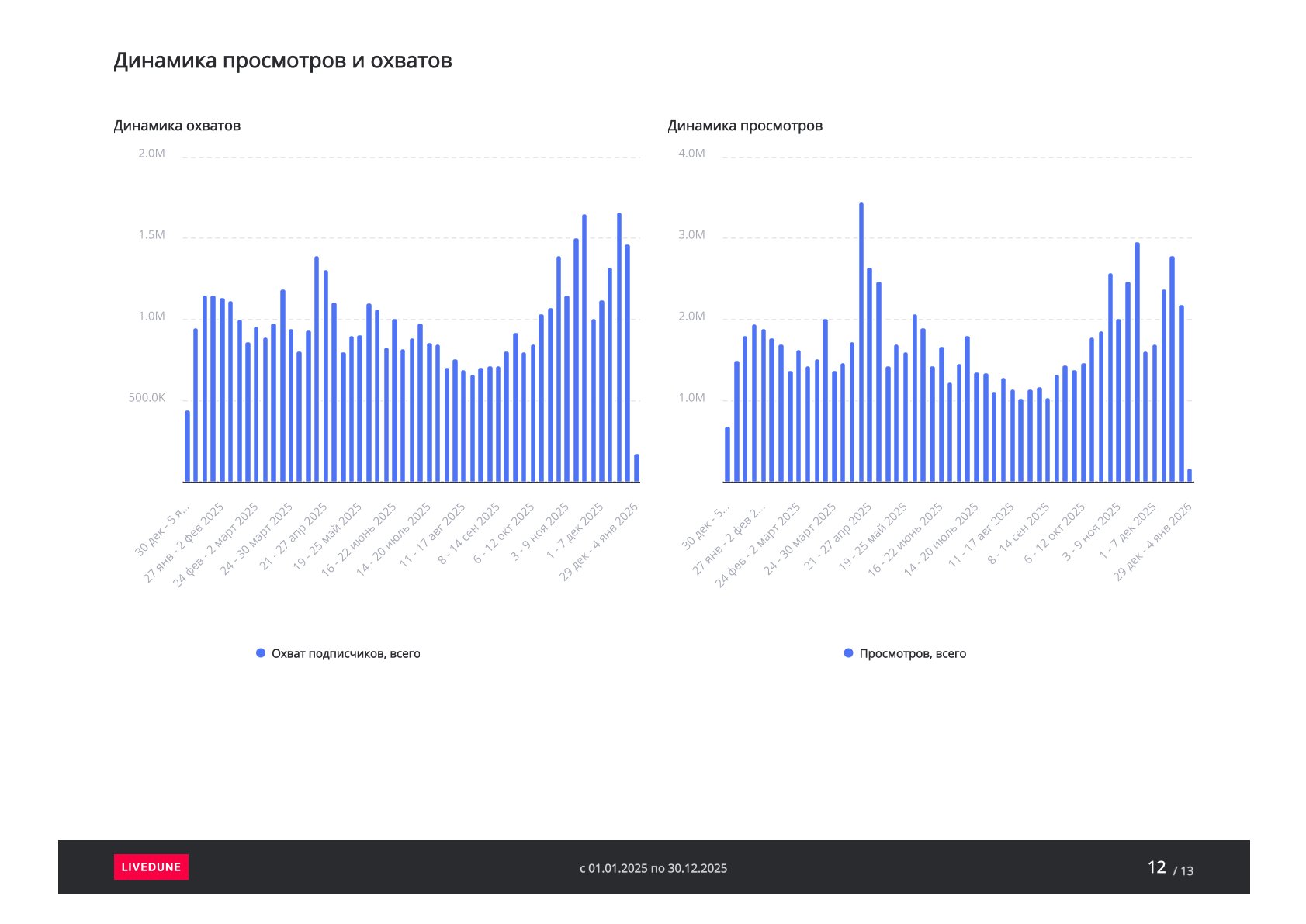Click the page number 12 in the footer
Image resolution: width=1306 pixels, height=924 pixels.
(x=1156, y=867)
